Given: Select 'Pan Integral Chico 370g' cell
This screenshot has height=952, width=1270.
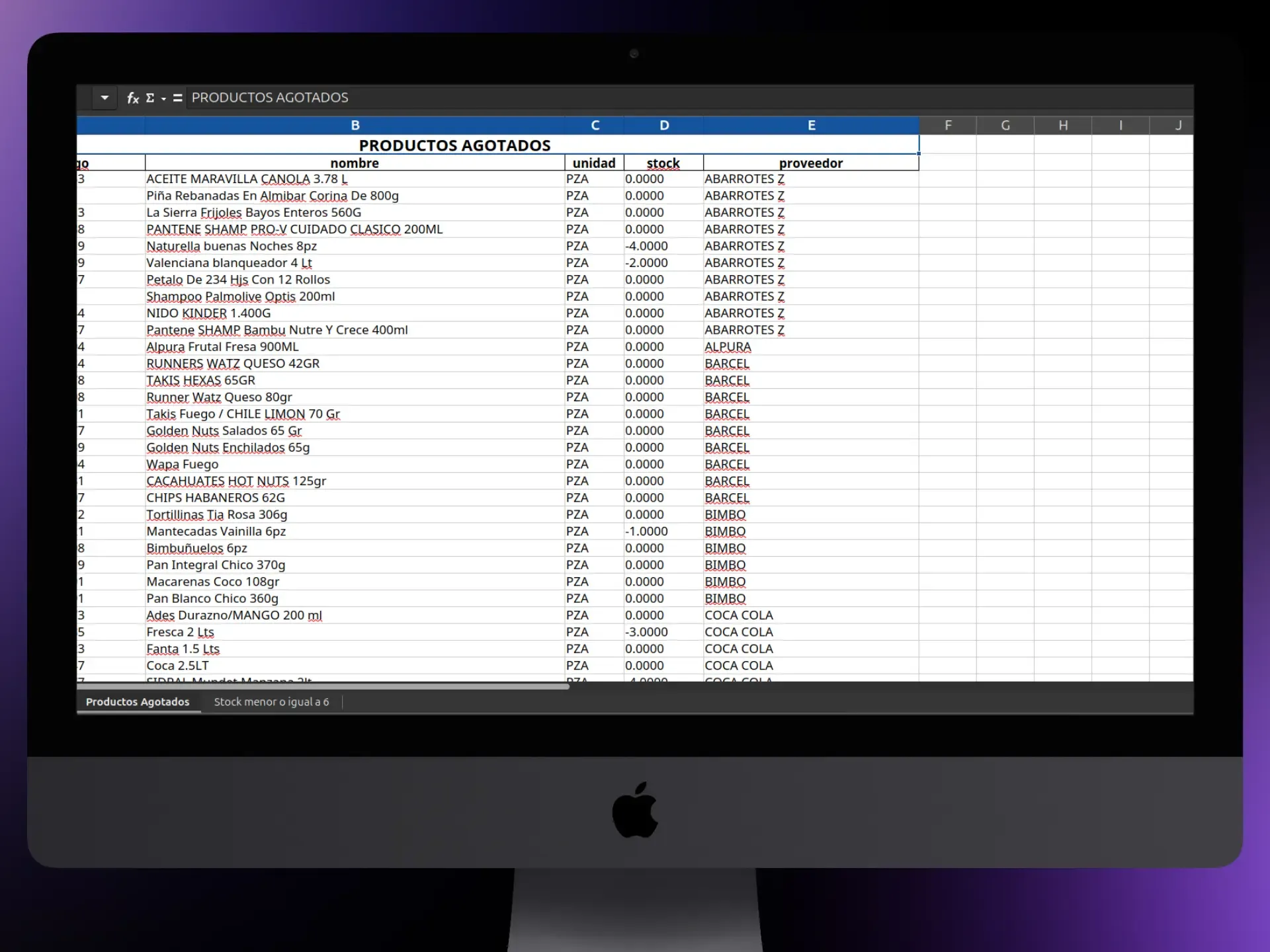Looking at the screenshot, I should (355, 565).
